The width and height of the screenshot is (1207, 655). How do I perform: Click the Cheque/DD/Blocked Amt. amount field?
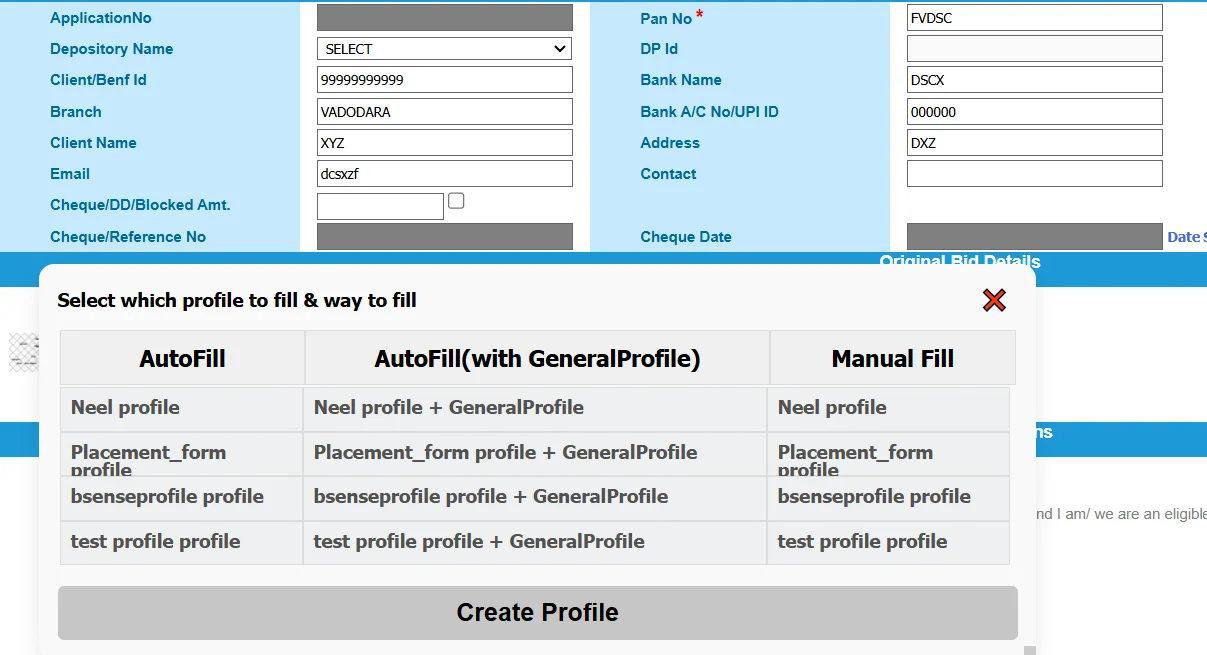pyautogui.click(x=380, y=207)
